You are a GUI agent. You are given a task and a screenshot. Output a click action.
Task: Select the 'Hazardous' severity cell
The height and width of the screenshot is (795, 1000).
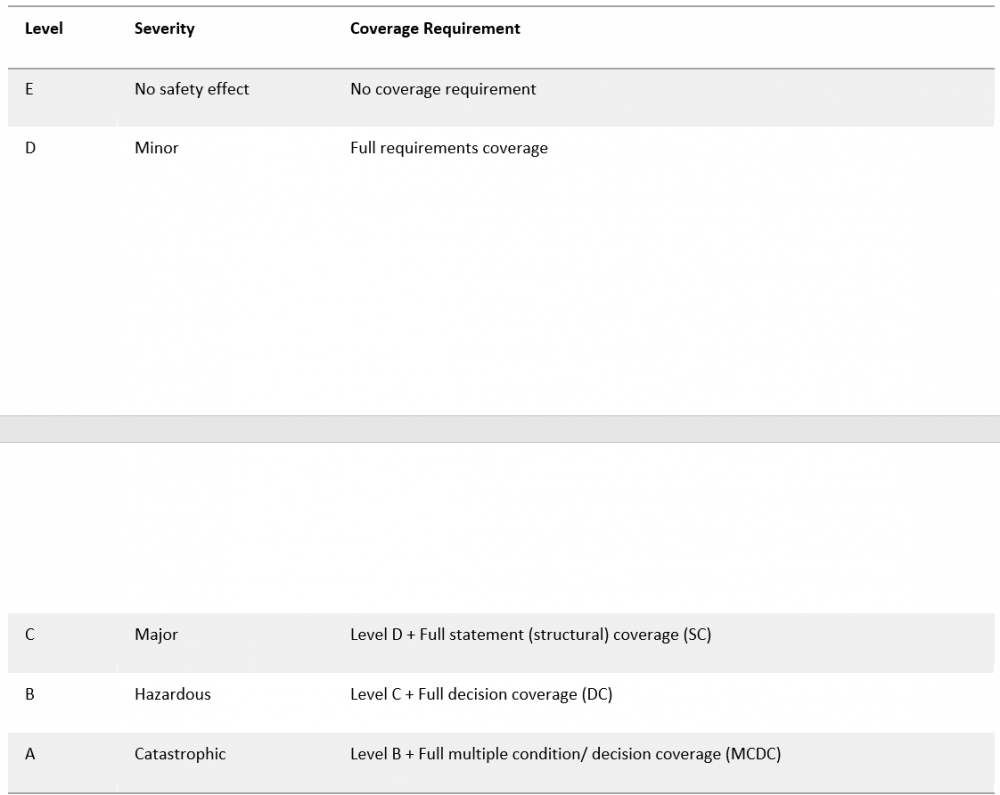coord(173,694)
